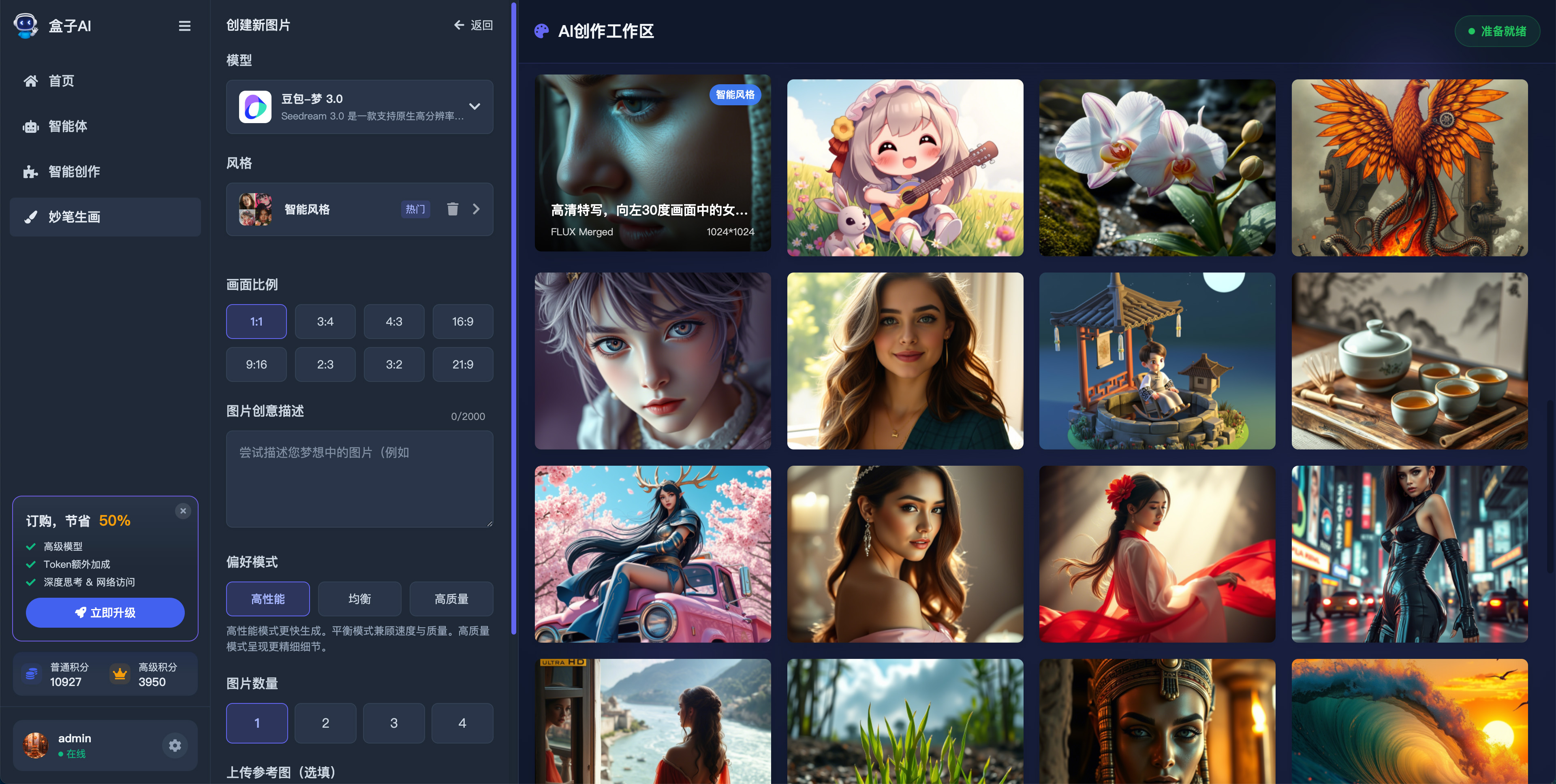Click the 高级积分 crown icon
The width and height of the screenshot is (1556, 784).
[x=120, y=673]
